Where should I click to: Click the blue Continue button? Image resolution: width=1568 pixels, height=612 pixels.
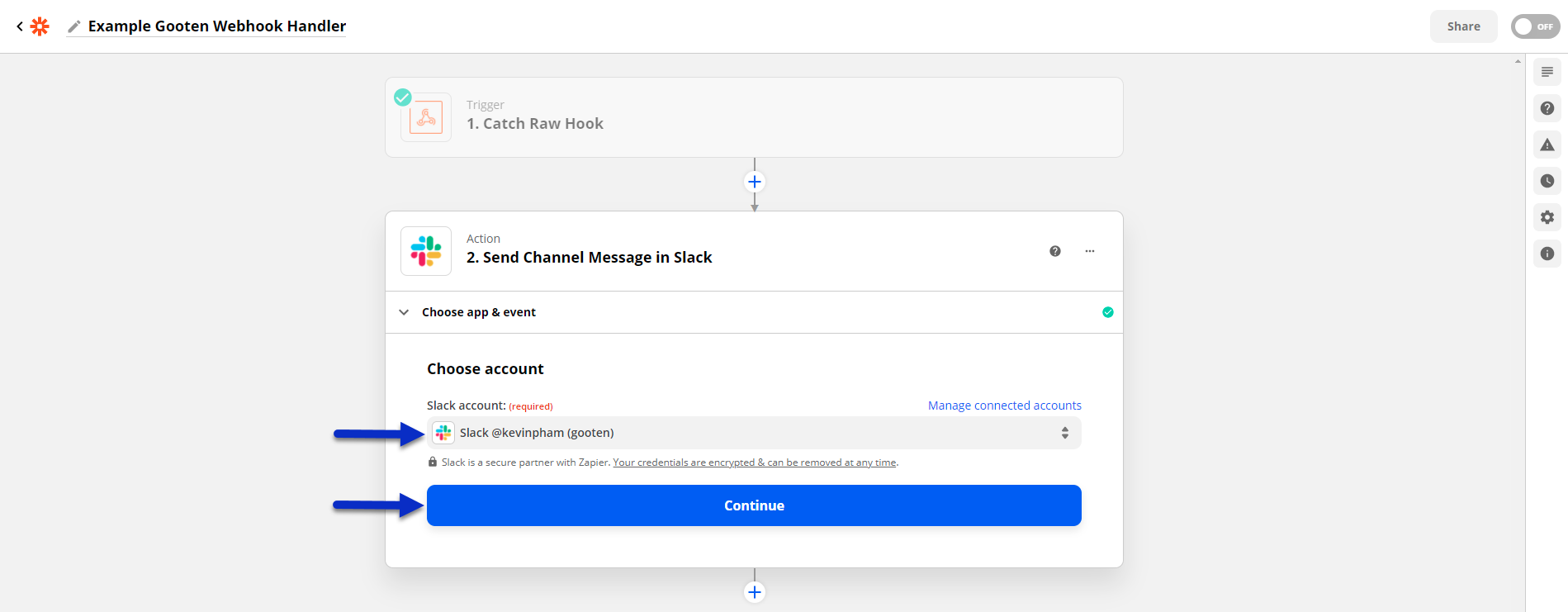click(x=754, y=505)
